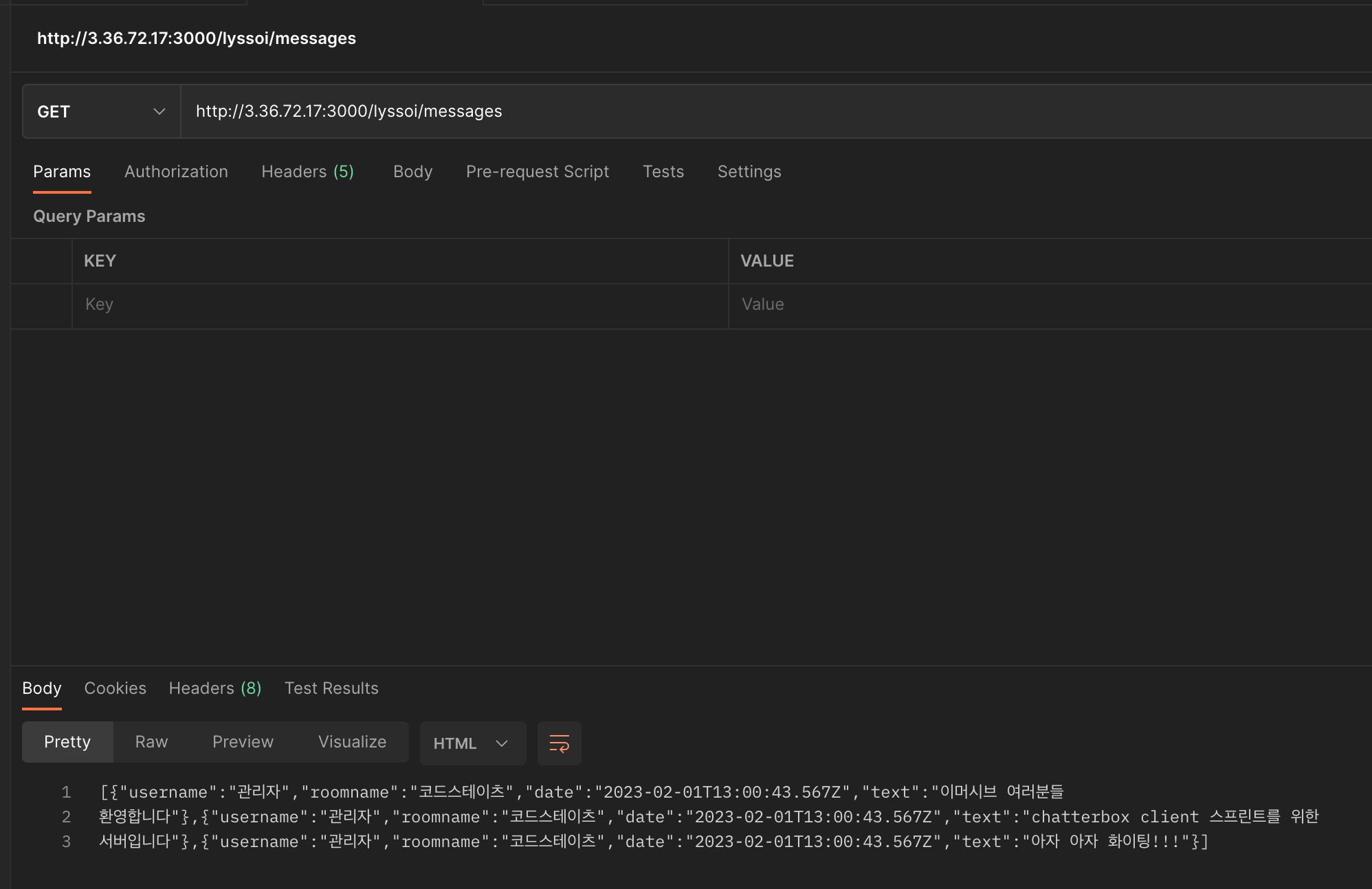This screenshot has width=1372, height=889.
Task: Click the query param Key field
Action: click(x=399, y=304)
